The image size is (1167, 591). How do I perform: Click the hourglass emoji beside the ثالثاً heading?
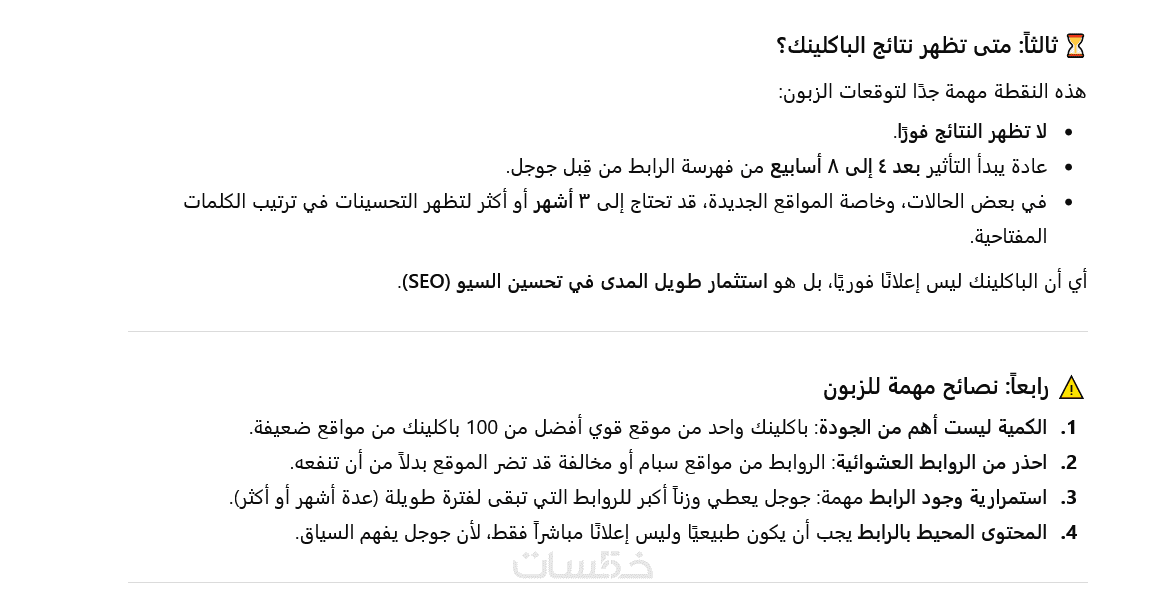pyautogui.click(x=1075, y=45)
